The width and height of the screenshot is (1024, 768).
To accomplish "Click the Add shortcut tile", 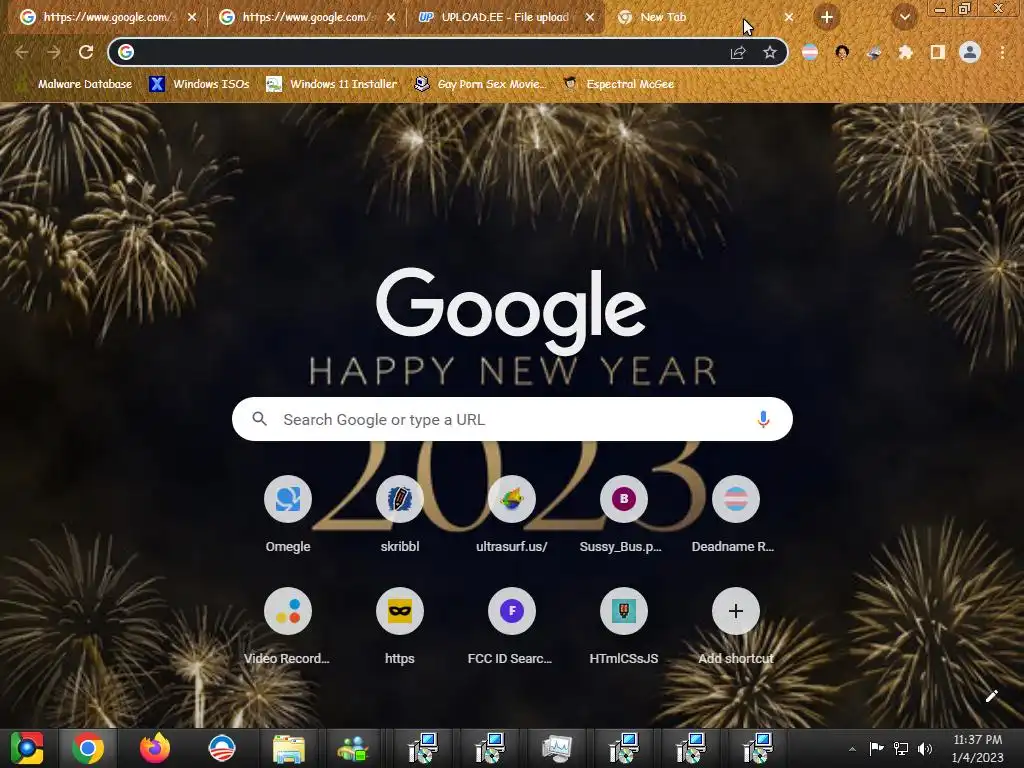I will 735,627.
